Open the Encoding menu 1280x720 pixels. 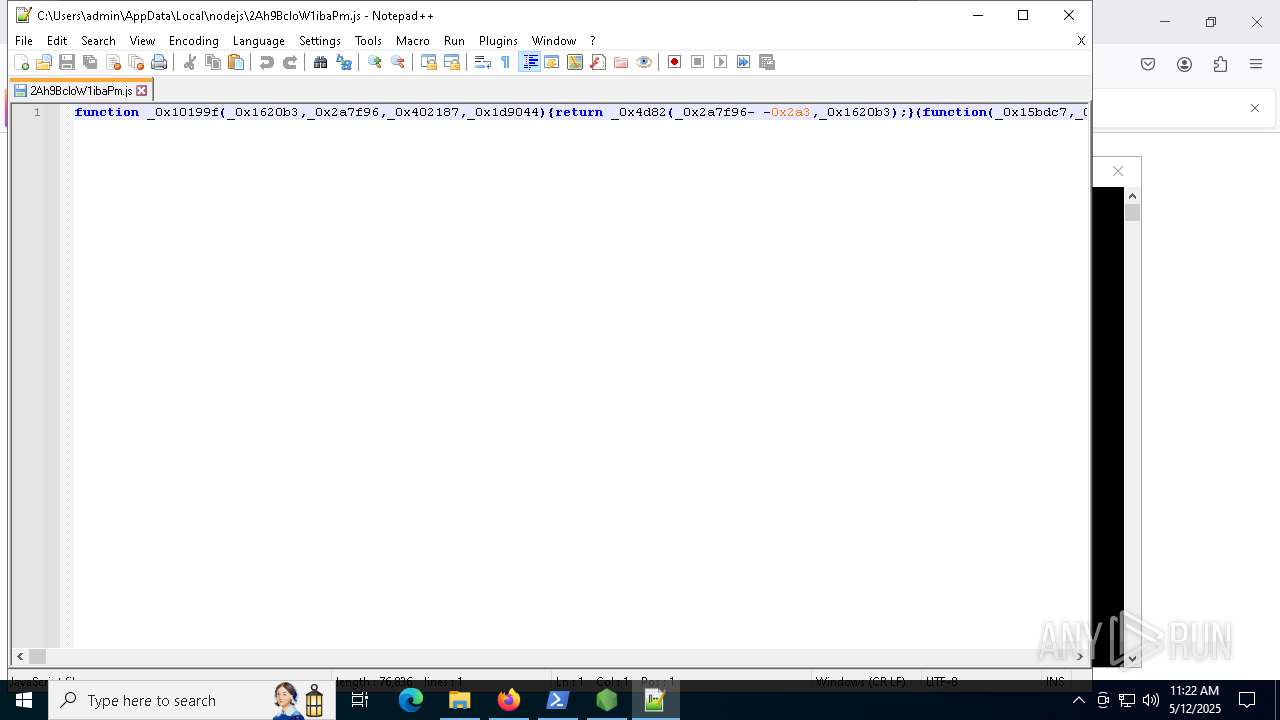(x=194, y=41)
